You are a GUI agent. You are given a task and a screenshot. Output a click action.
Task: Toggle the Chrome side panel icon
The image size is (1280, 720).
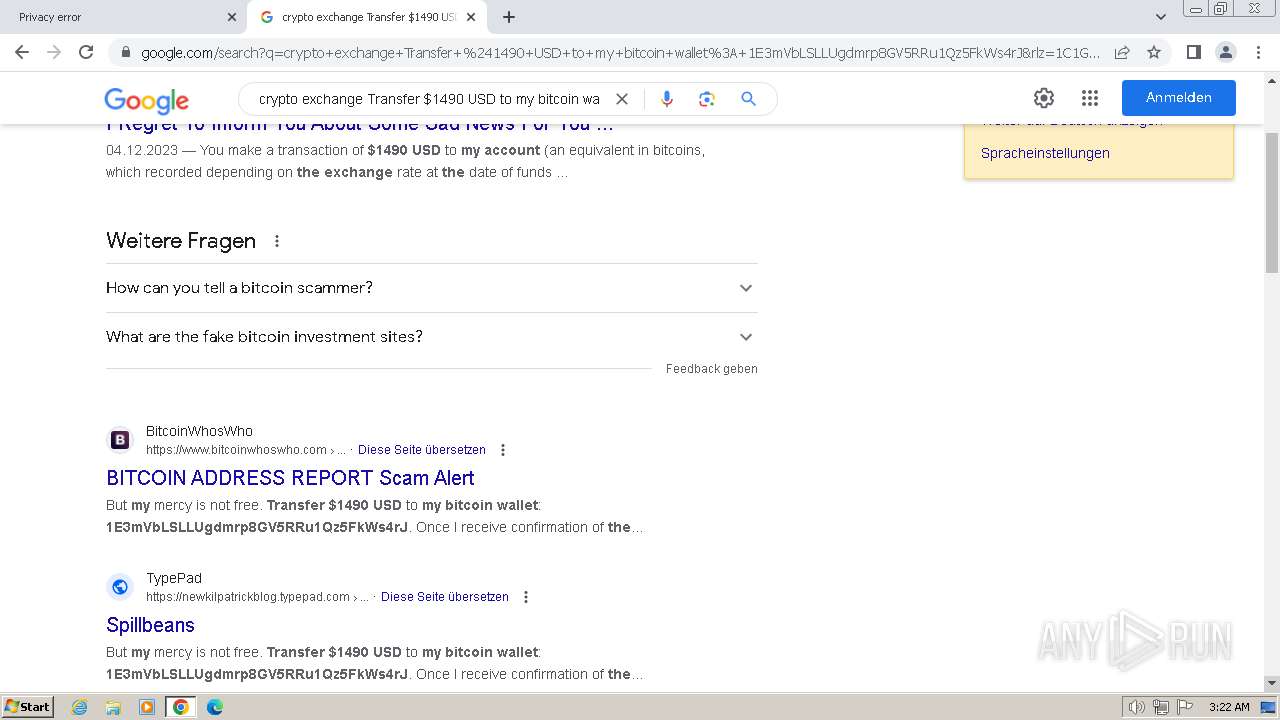click(x=1193, y=52)
